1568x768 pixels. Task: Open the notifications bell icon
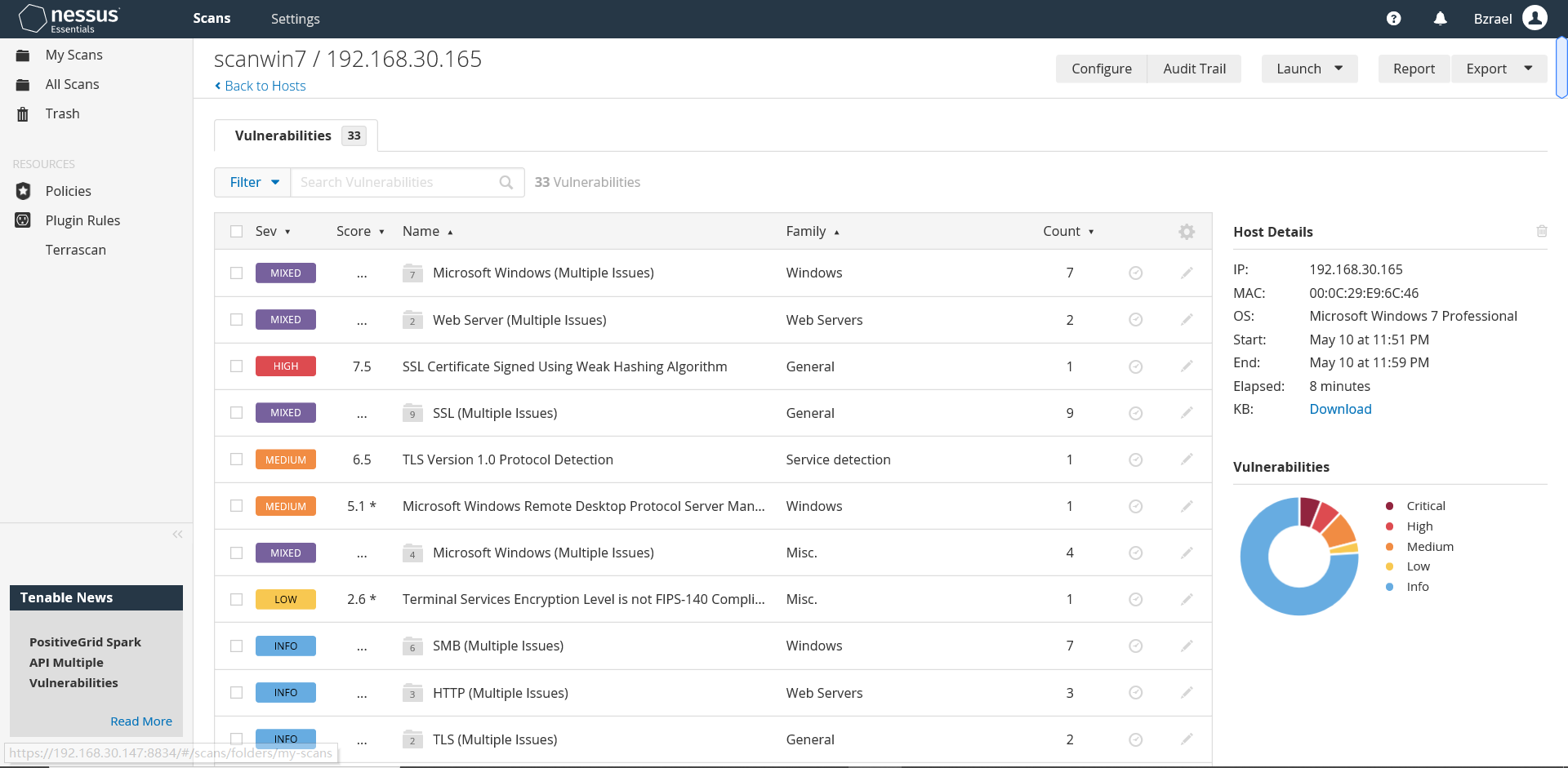(x=1440, y=19)
